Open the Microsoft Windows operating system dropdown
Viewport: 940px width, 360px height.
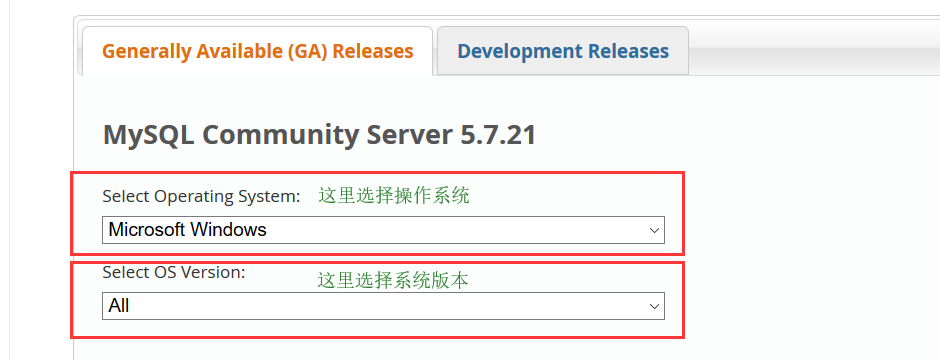(x=383, y=230)
